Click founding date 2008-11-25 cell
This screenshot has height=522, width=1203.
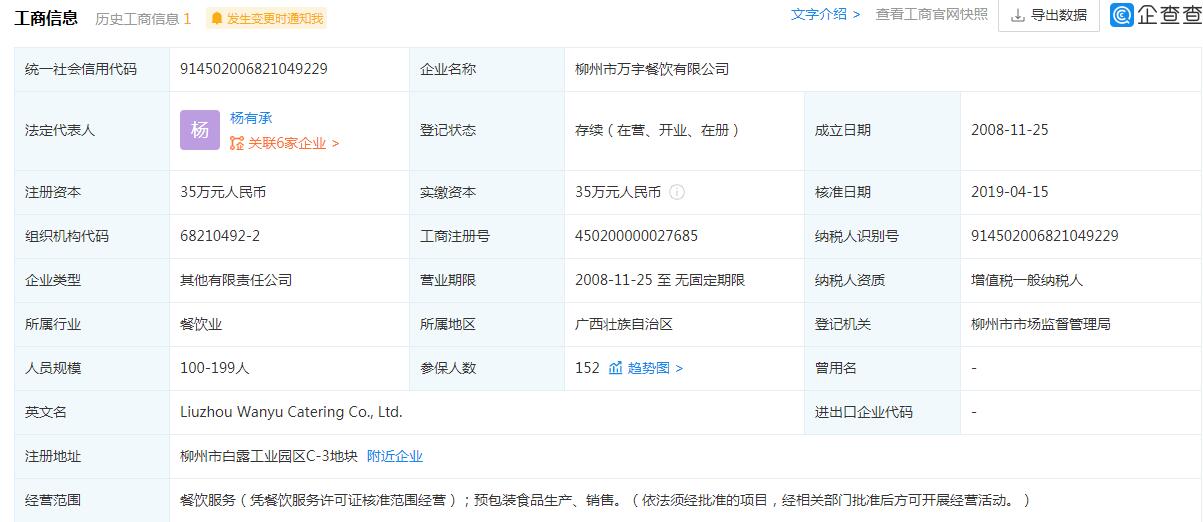coord(1009,130)
